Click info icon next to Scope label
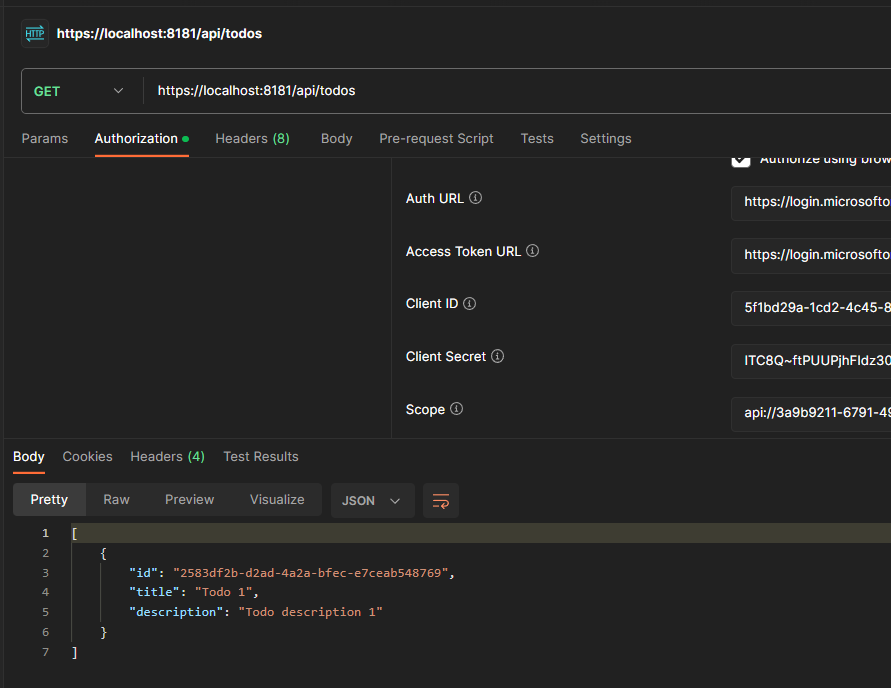Screen dimensions: 891x688 456,409
